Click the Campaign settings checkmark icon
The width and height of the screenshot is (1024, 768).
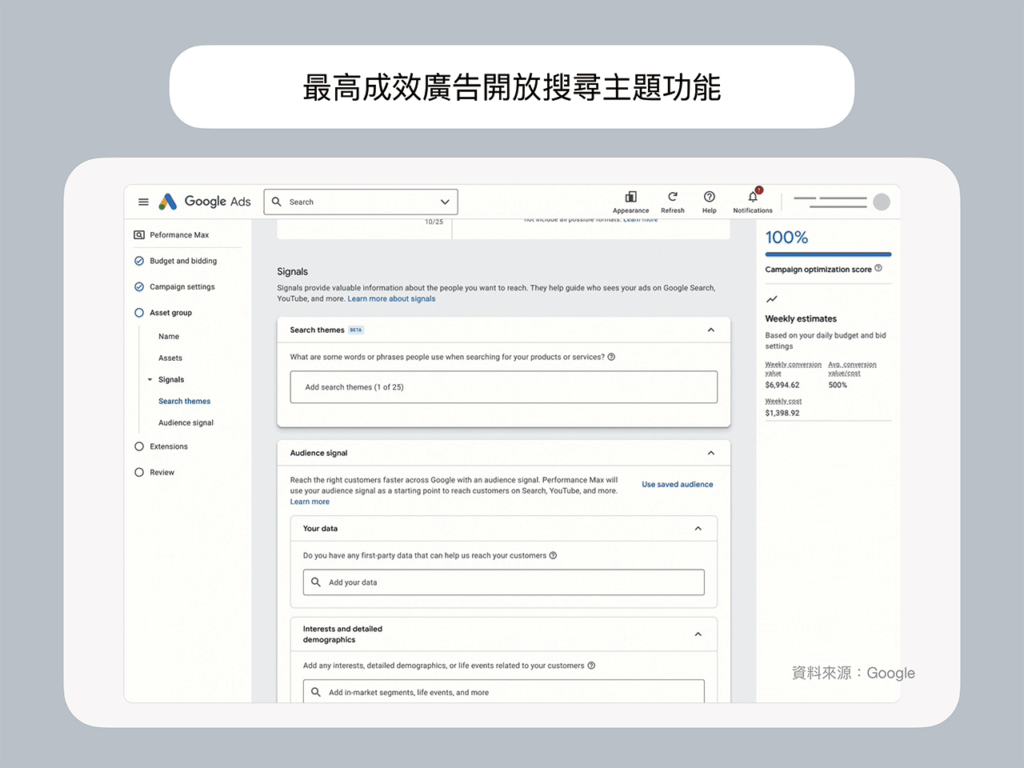[139, 287]
